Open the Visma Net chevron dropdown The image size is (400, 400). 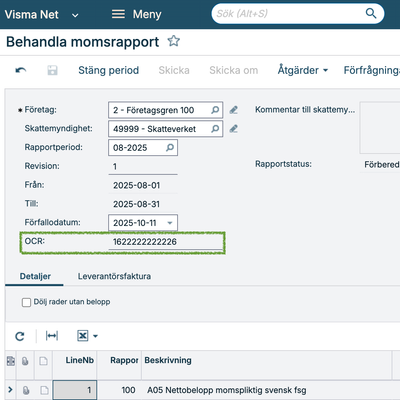tap(75, 15)
